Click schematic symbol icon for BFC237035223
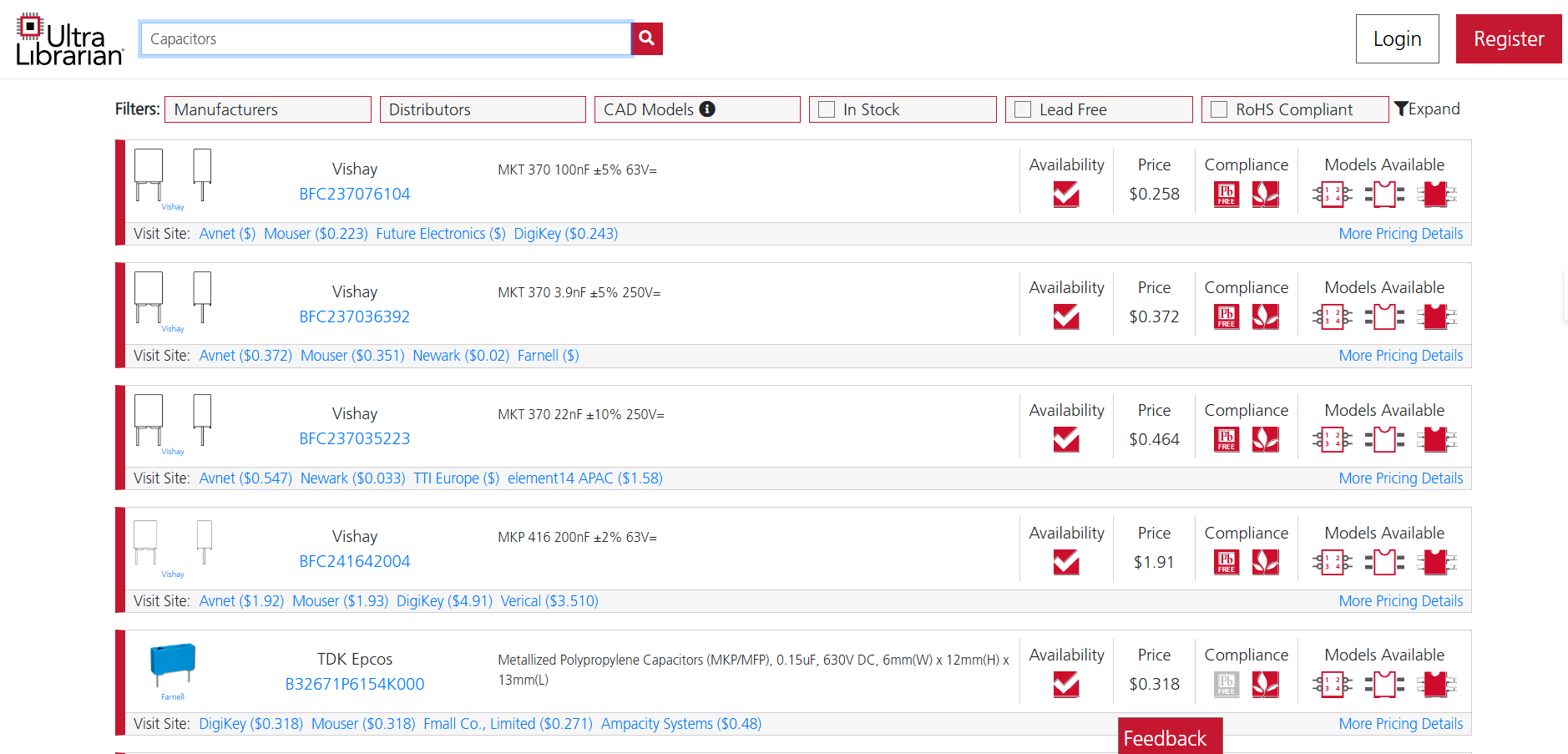Image resolution: width=1568 pixels, height=754 pixels. [1333, 439]
